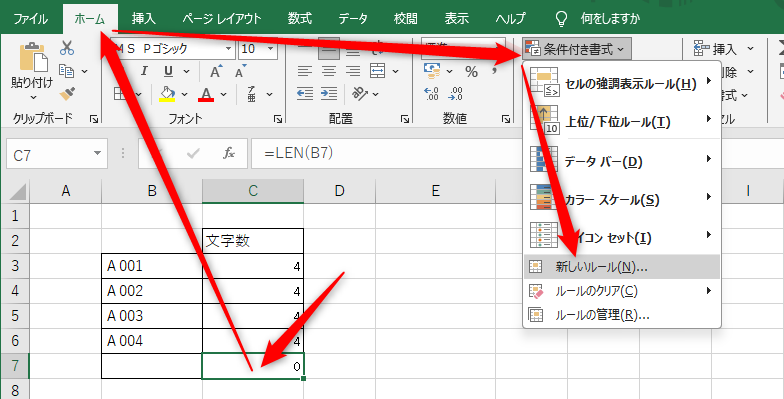Expand the Name Box dropdown arrow
Screen dimensions: 784x399
point(98,154)
